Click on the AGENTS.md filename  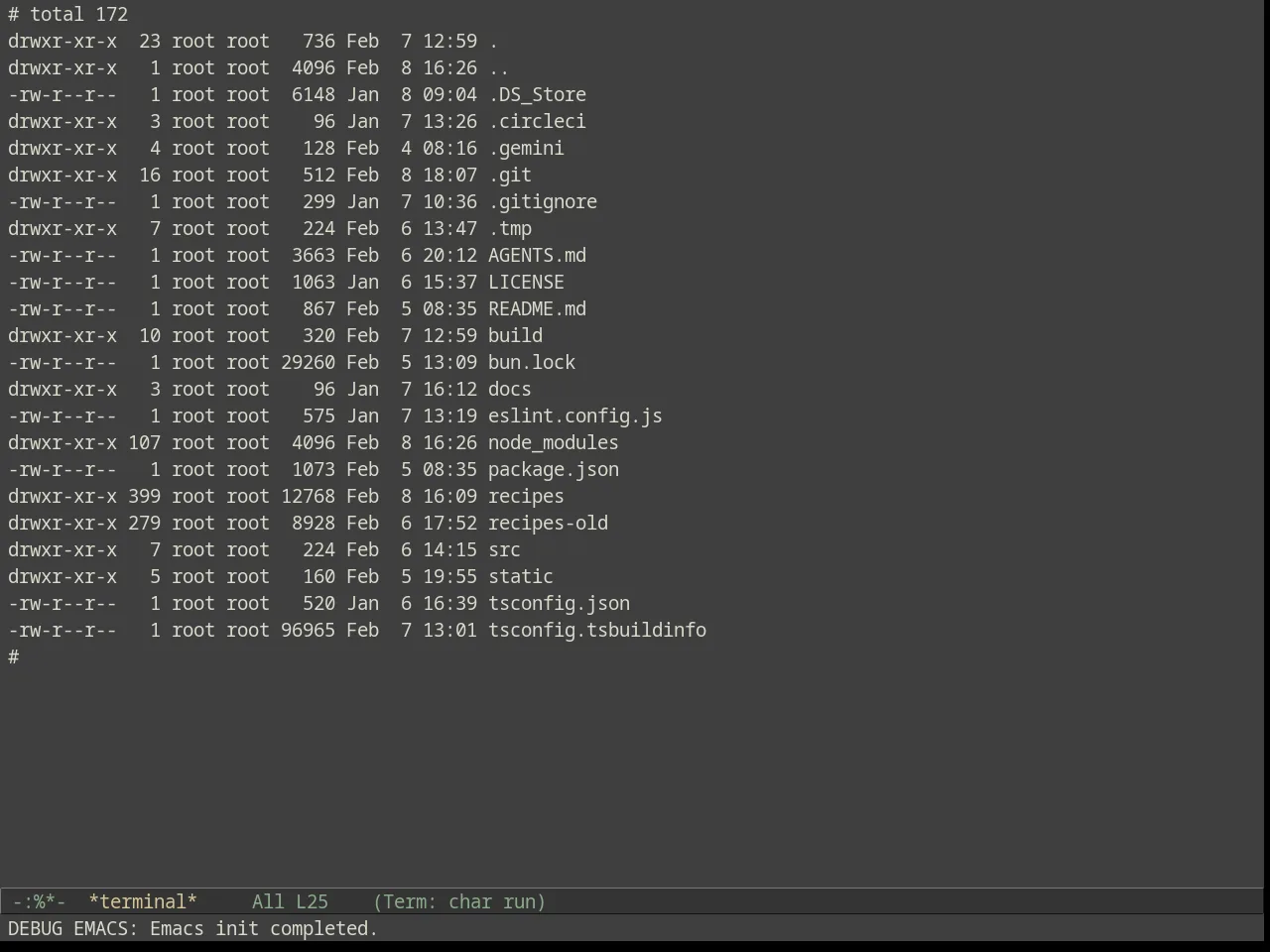click(x=537, y=255)
